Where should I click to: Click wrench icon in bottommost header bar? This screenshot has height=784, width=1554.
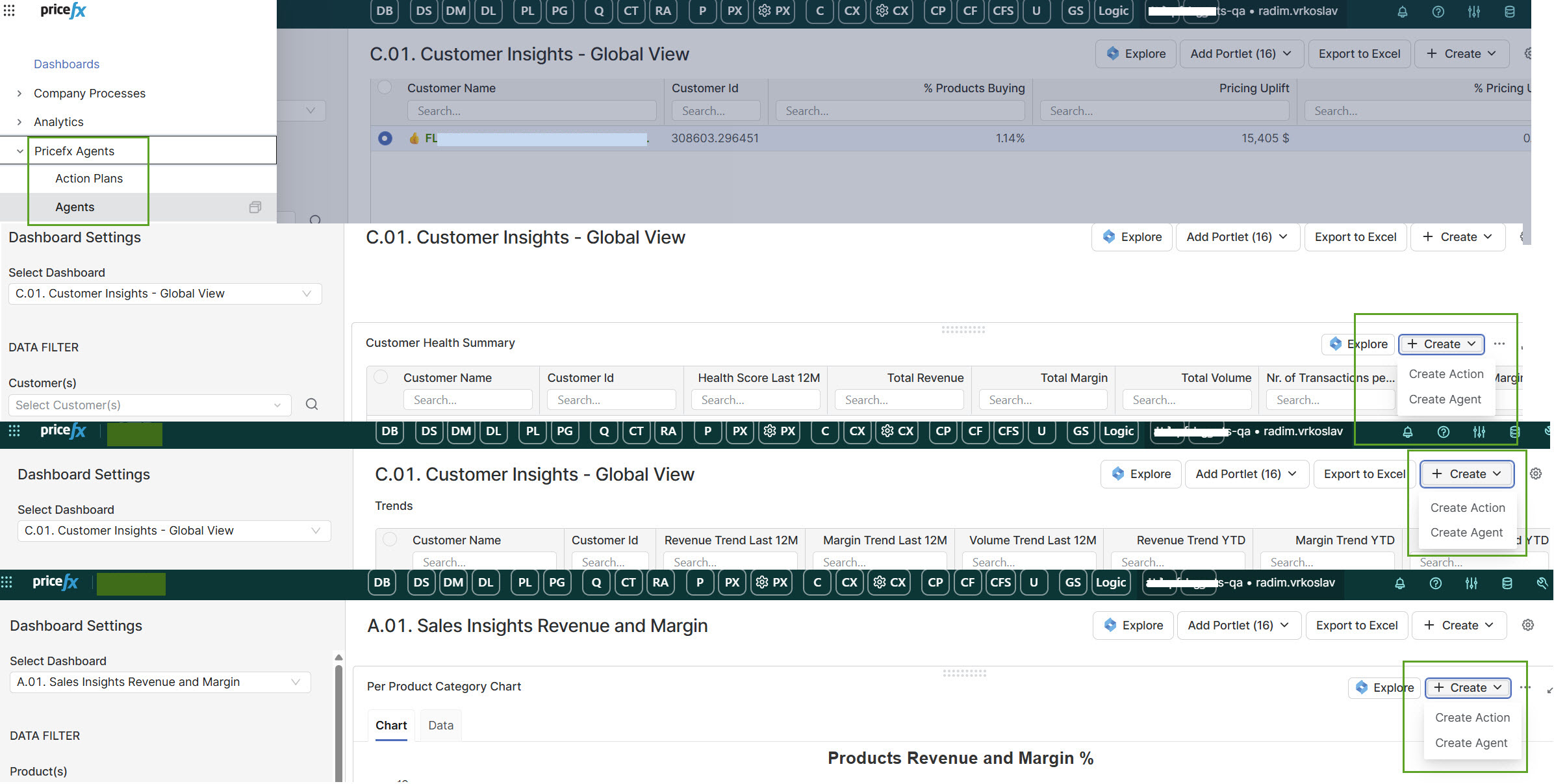click(x=1542, y=583)
